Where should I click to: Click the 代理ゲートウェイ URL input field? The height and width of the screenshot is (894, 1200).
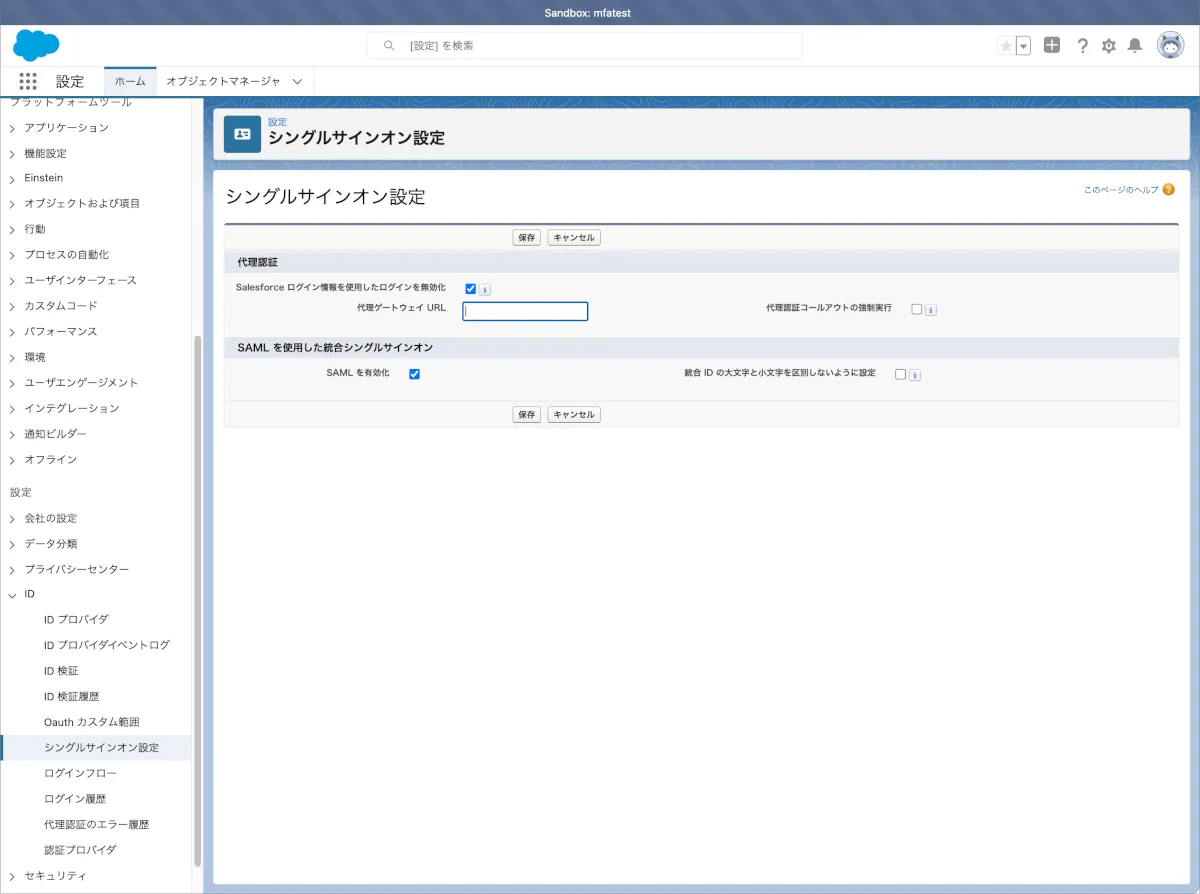tap(525, 311)
